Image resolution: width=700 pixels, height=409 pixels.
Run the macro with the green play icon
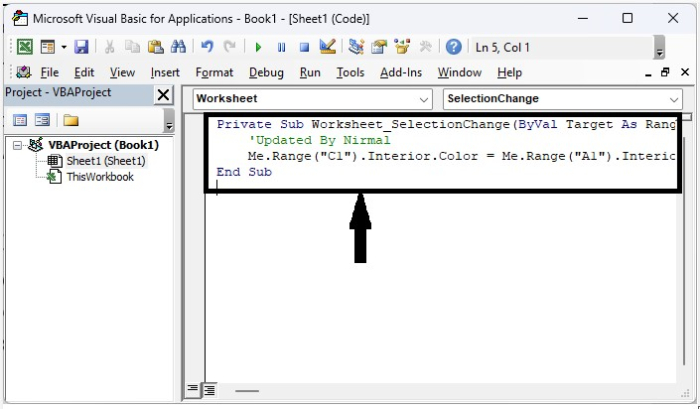(x=258, y=47)
